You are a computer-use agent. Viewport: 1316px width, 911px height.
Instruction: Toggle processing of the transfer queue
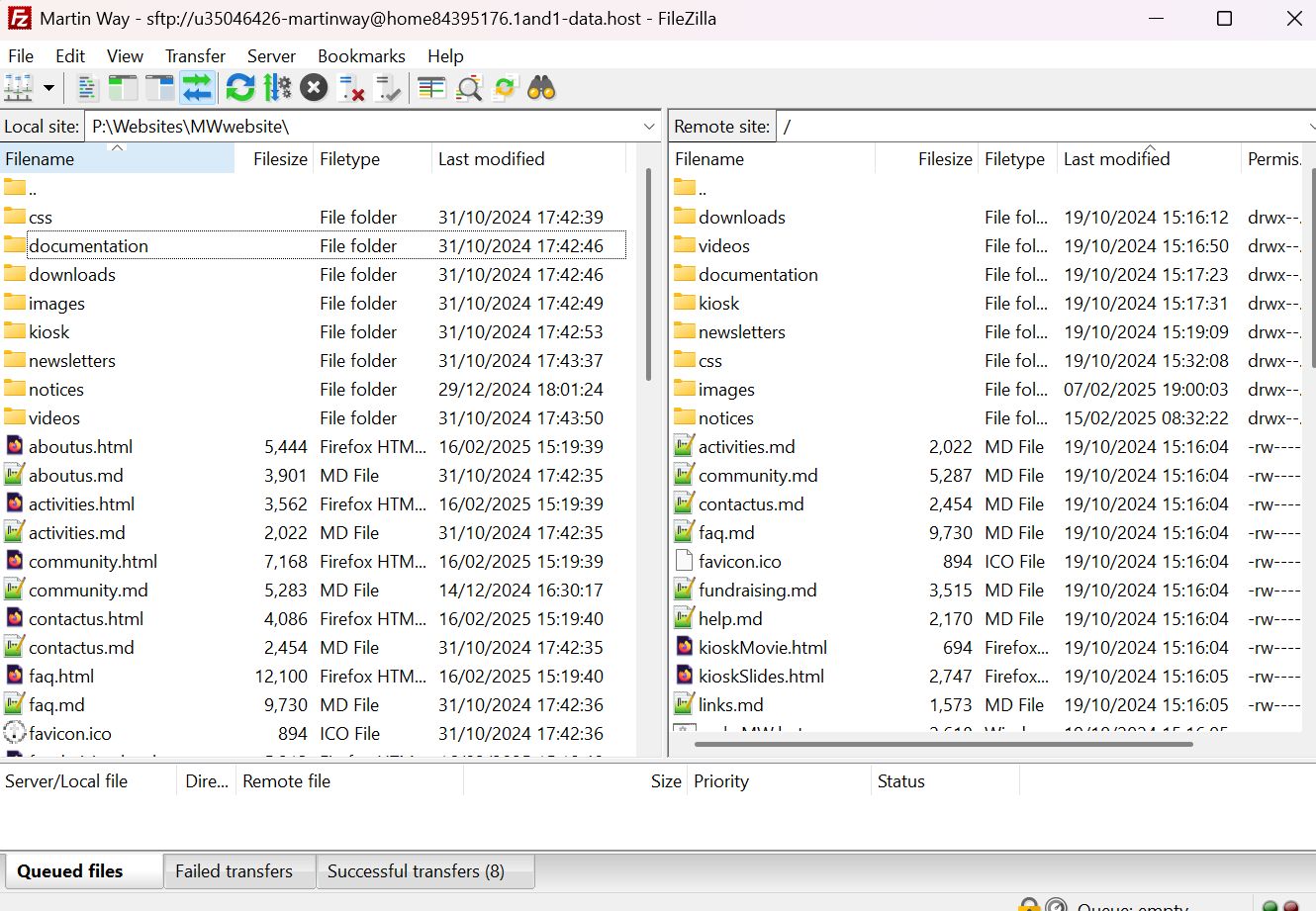click(x=277, y=89)
